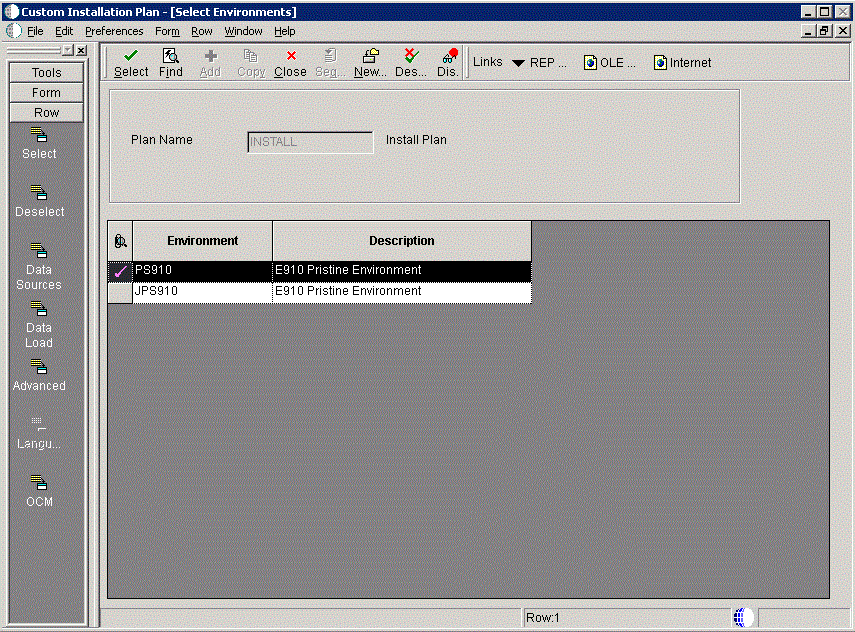Click the REP ... link button

[x=548, y=63]
